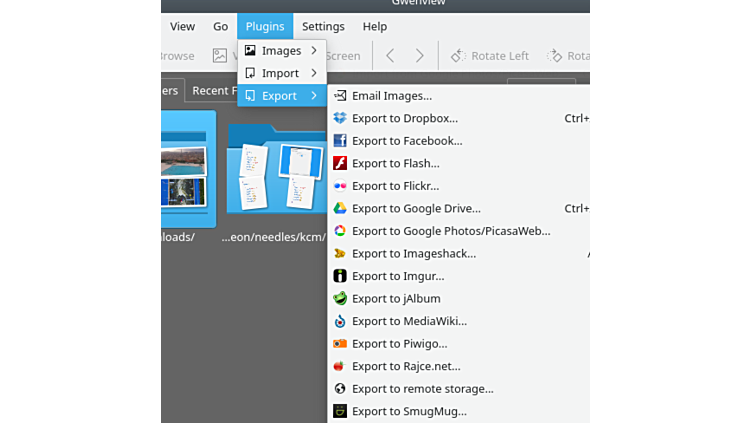Click the Dropbox icon in Export menu
752x423 pixels.
click(340, 118)
